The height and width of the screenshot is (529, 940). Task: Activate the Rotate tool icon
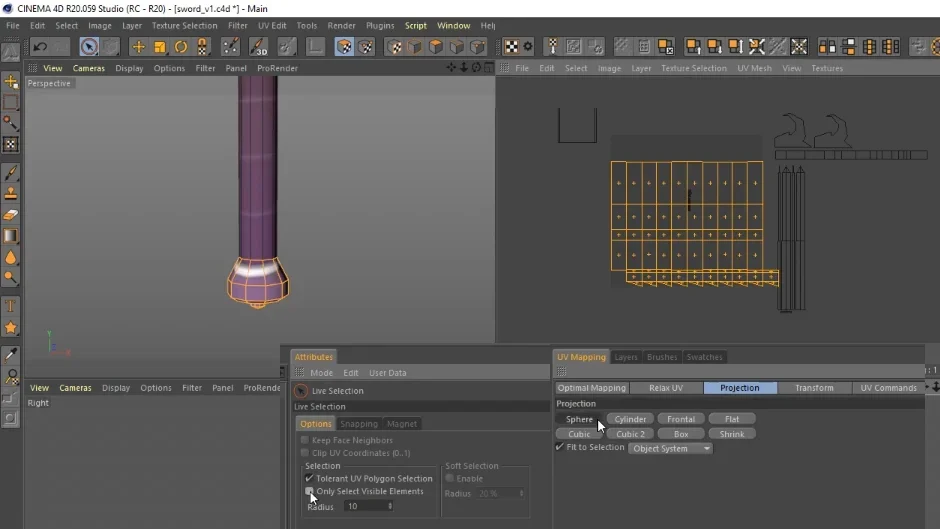[x=180, y=47]
